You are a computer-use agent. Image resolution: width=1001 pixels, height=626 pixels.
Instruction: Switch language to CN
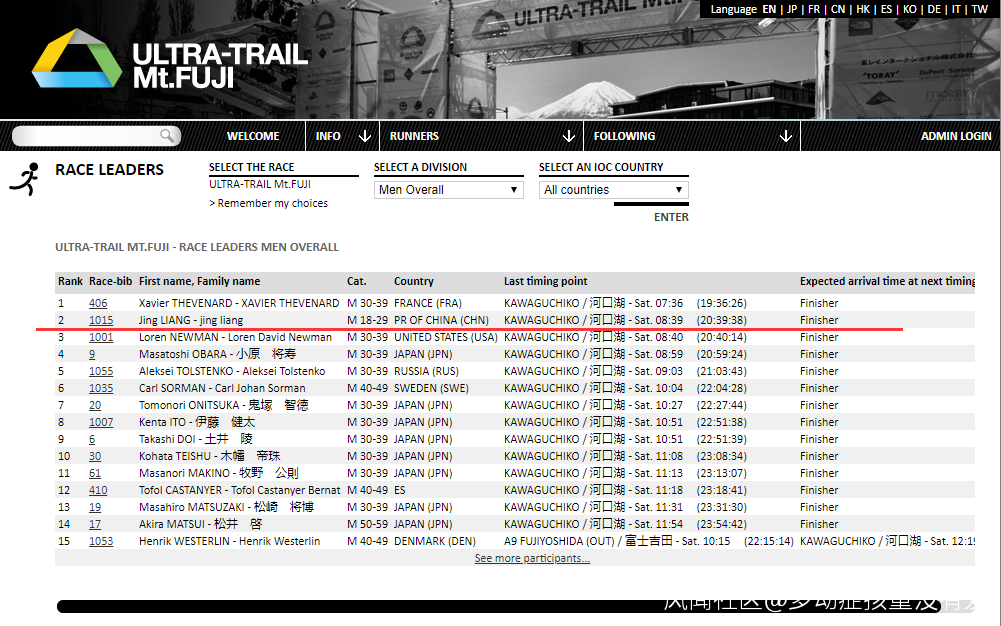[838, 9]
